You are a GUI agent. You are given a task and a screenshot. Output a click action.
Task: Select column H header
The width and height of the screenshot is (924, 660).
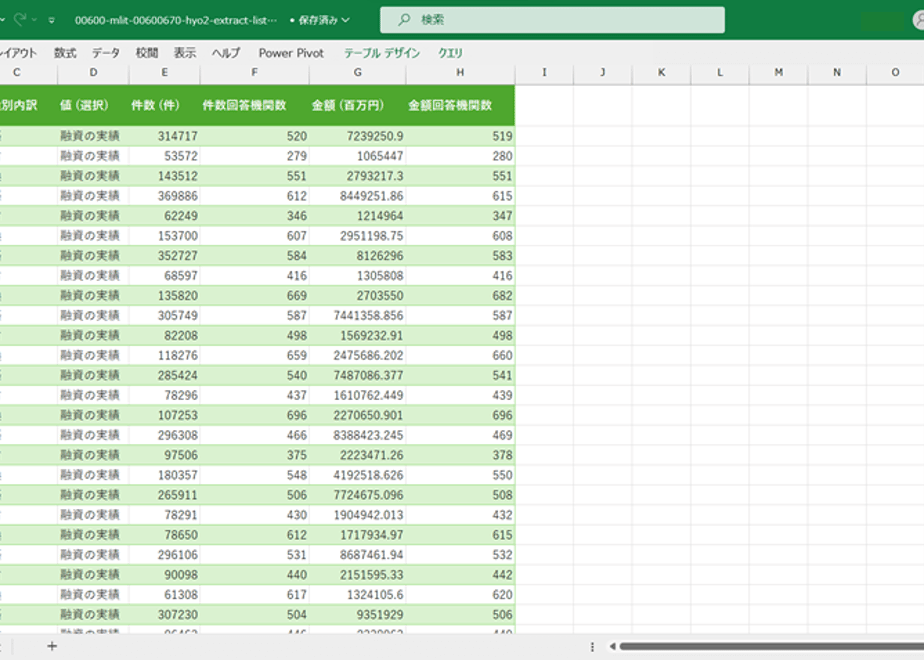point(460,72)
